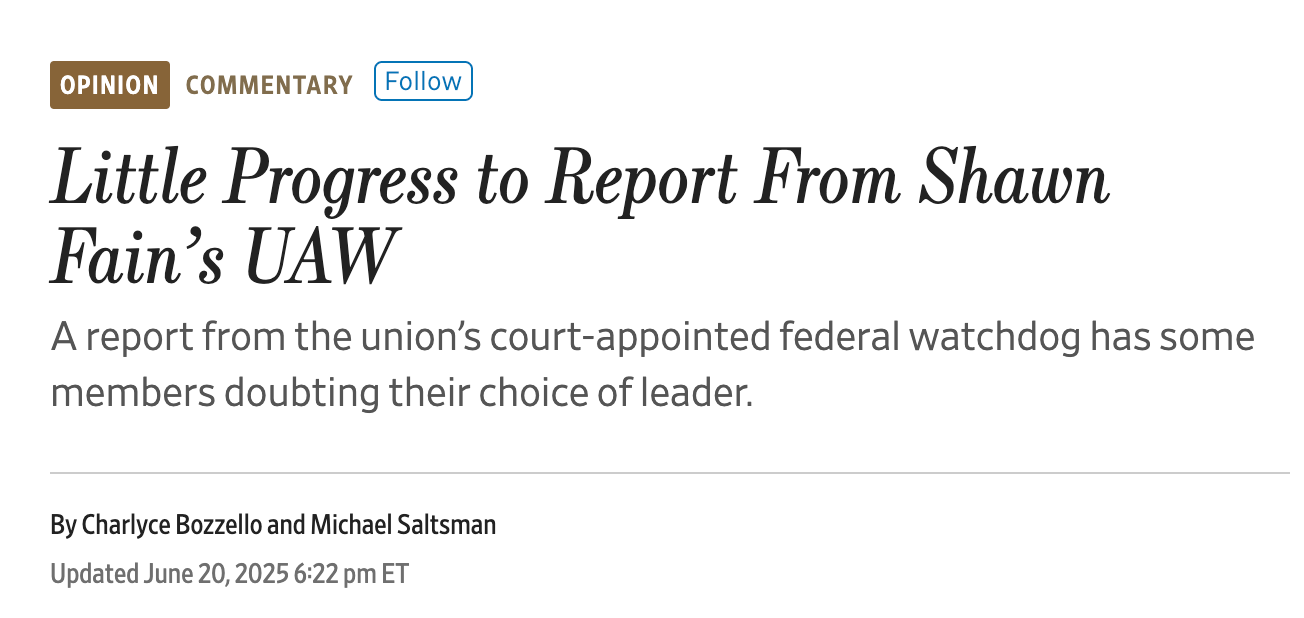Click the byline text
Viewport: 1304px width, 618px height.
coord(273,523)
